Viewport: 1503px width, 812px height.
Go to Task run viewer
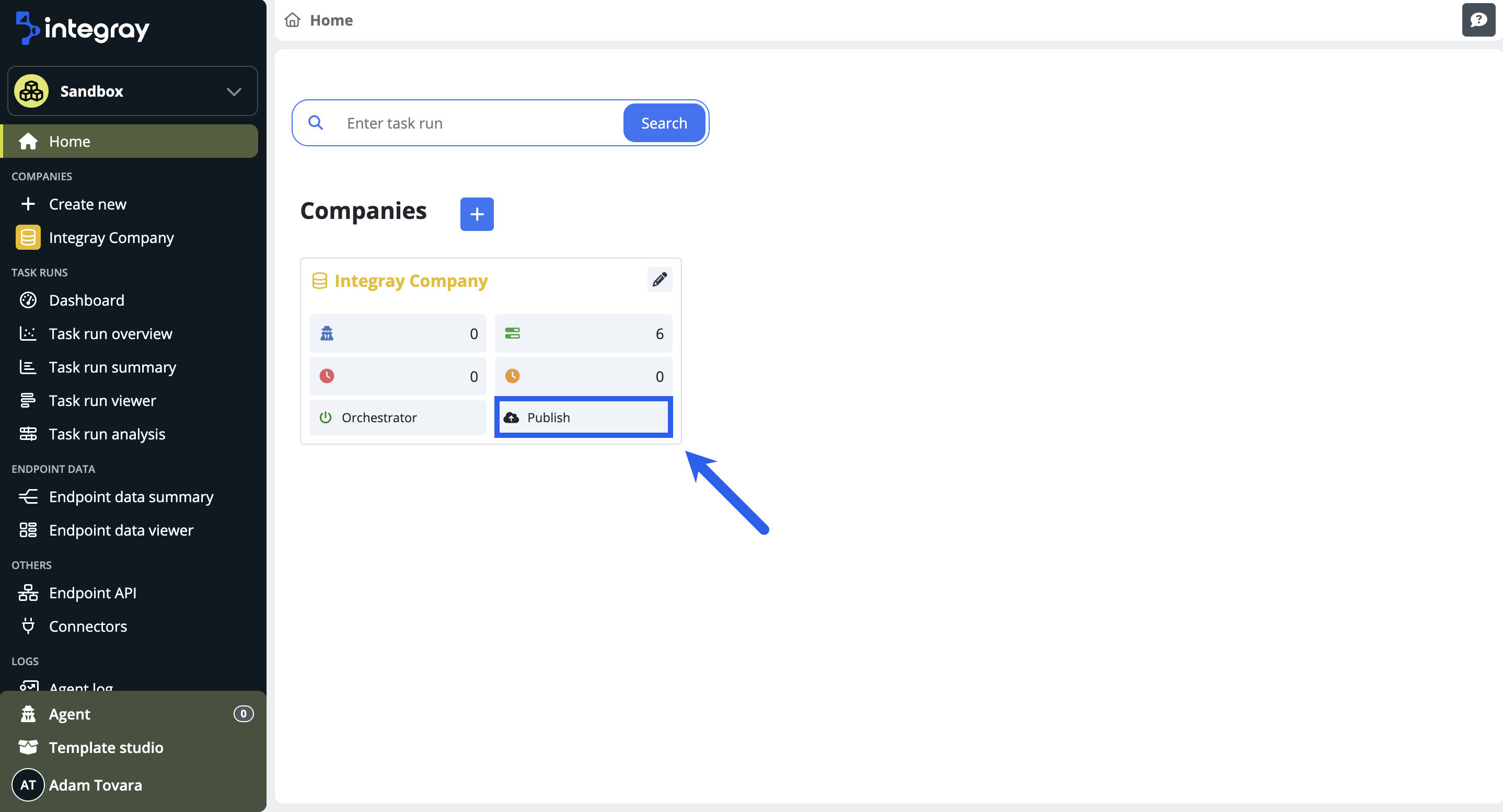102,401
